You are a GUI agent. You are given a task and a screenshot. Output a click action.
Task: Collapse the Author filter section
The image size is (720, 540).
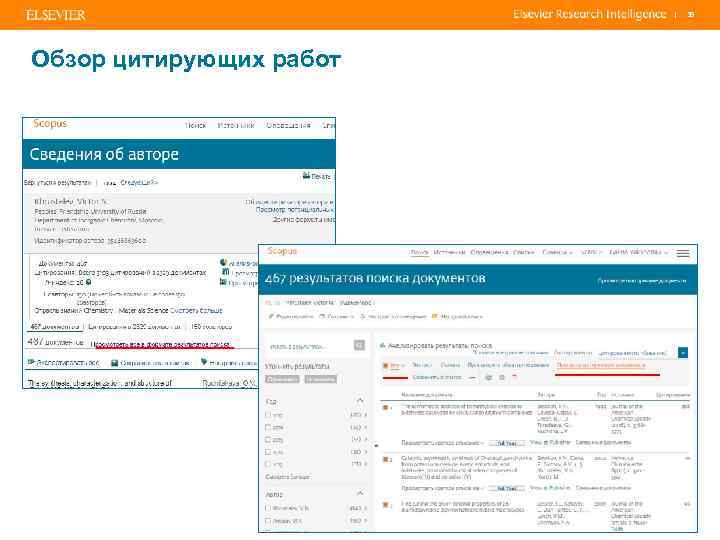point(360,493)
